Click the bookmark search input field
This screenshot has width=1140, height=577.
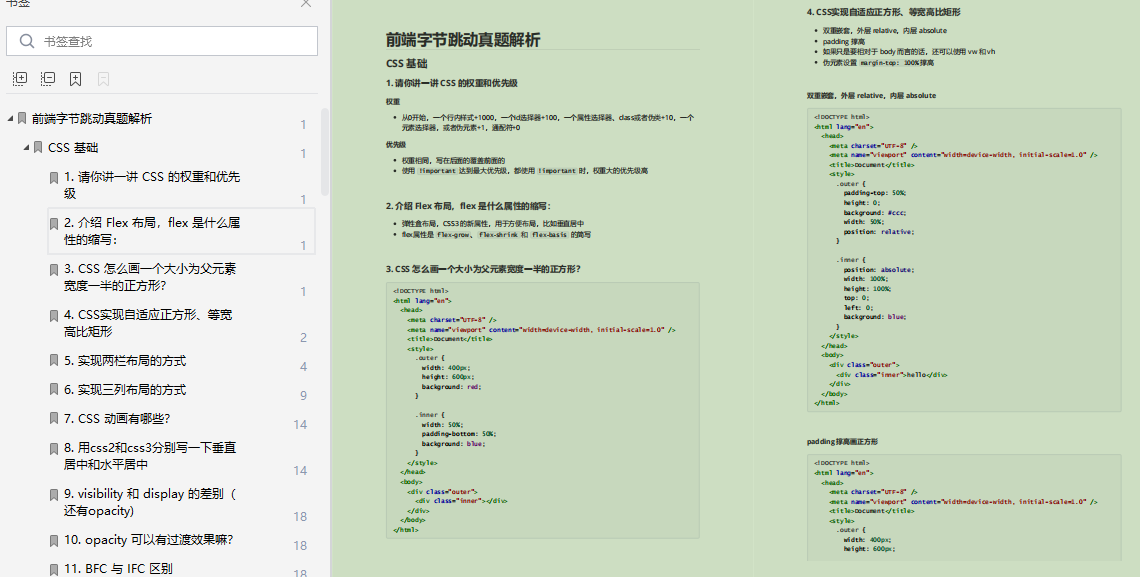pyautogui.click(x=162, y=41)
